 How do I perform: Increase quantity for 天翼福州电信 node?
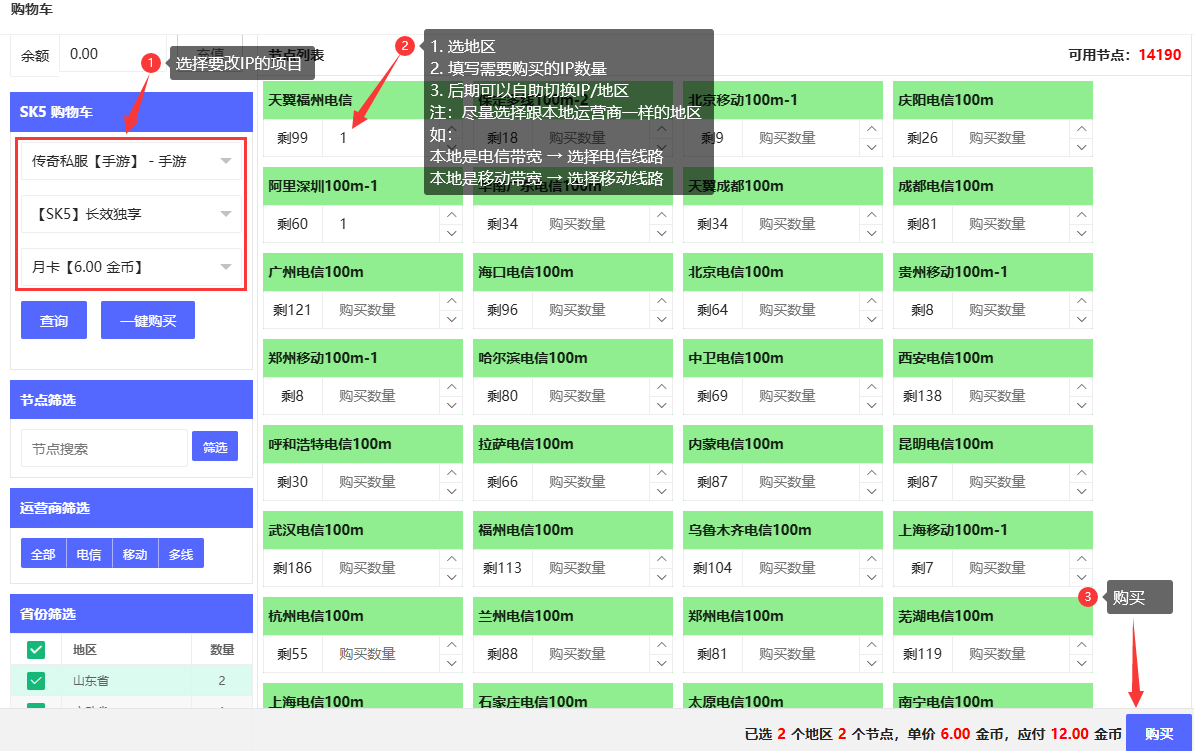coord(451,130)
